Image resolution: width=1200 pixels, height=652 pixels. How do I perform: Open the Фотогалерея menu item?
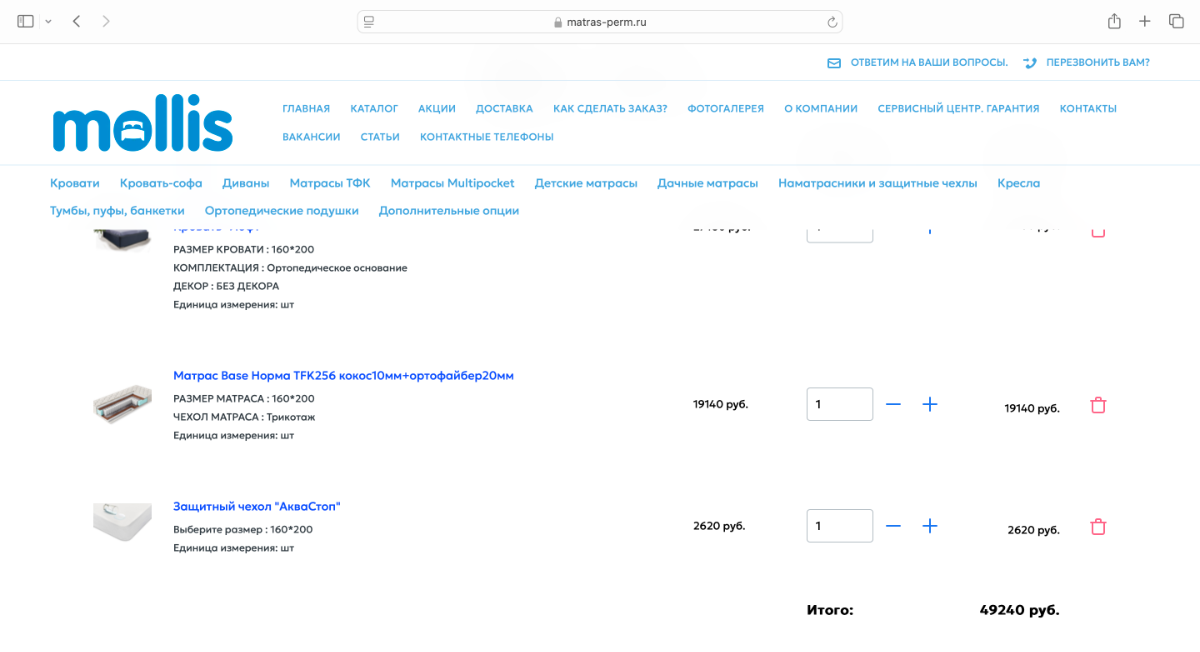(x=725, y=108)
